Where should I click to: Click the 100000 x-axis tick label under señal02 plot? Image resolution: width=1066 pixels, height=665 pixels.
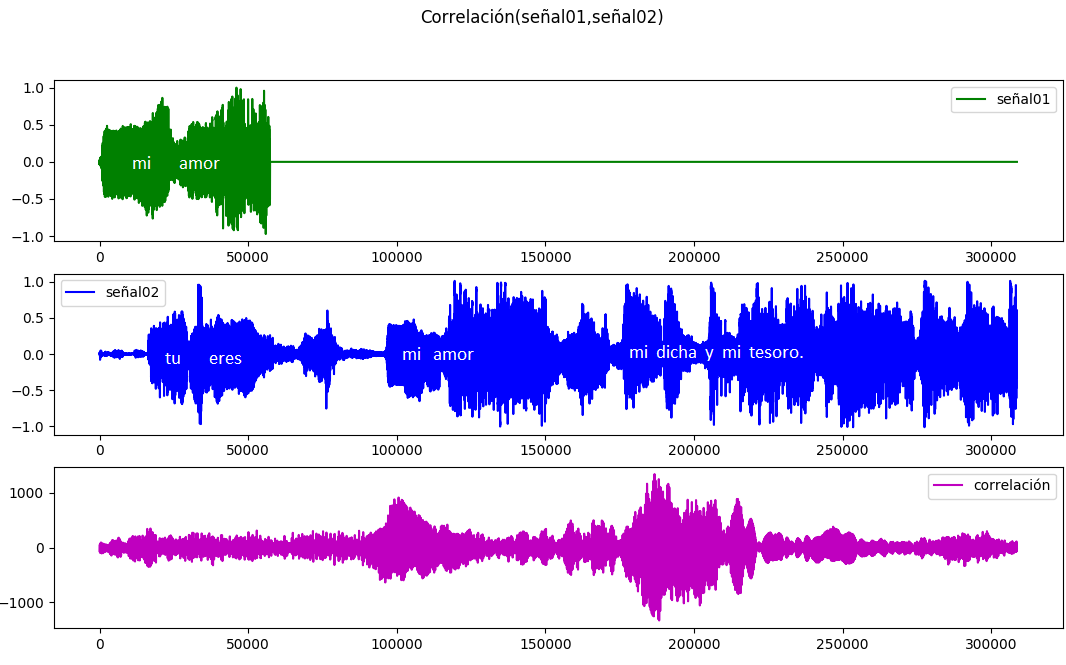pyautogui.click(x=397, y=451)
